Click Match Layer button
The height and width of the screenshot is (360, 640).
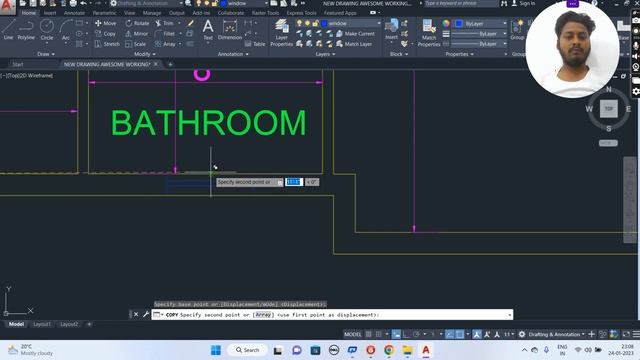pos(354,44)
